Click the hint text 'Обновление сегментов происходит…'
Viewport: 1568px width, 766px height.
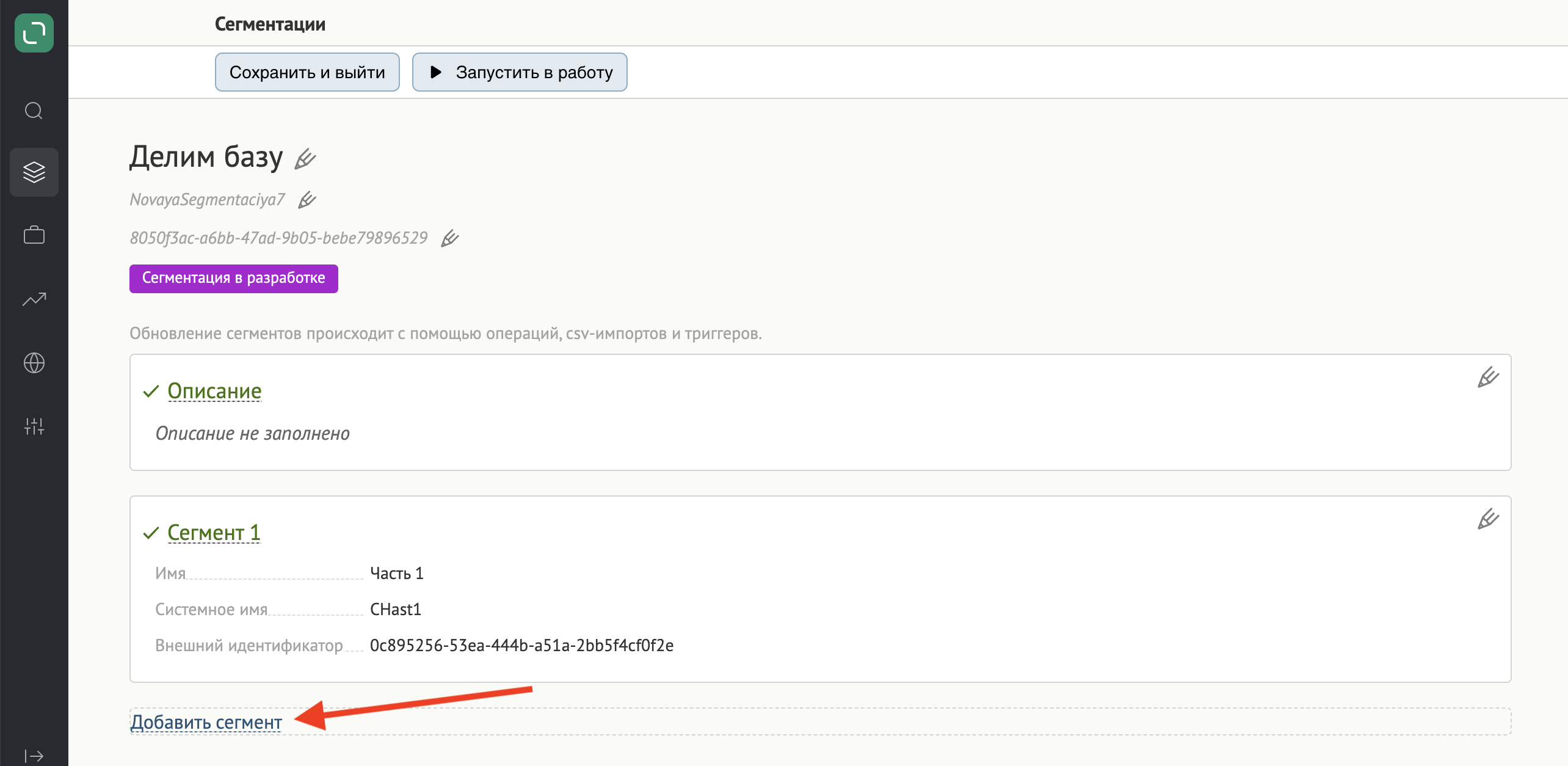point(446,334)
